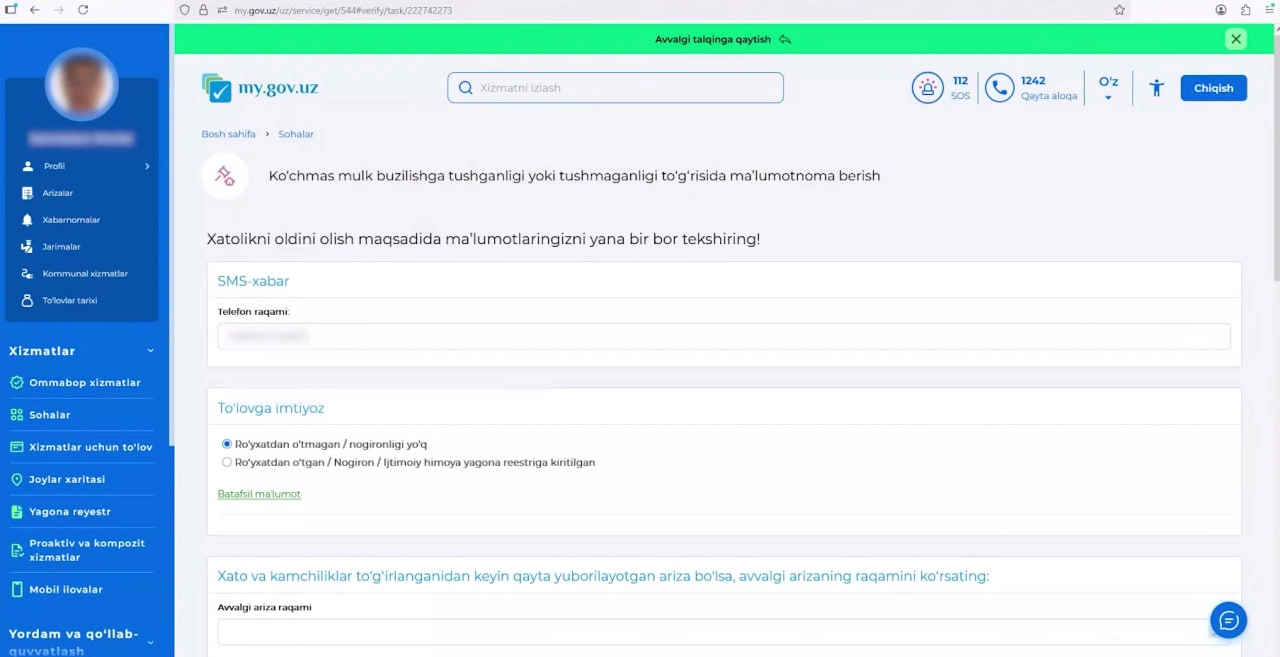
Task: Open Ommabop xizmatlar menu item
Action: pyautogui.click(x=84, y=383)
